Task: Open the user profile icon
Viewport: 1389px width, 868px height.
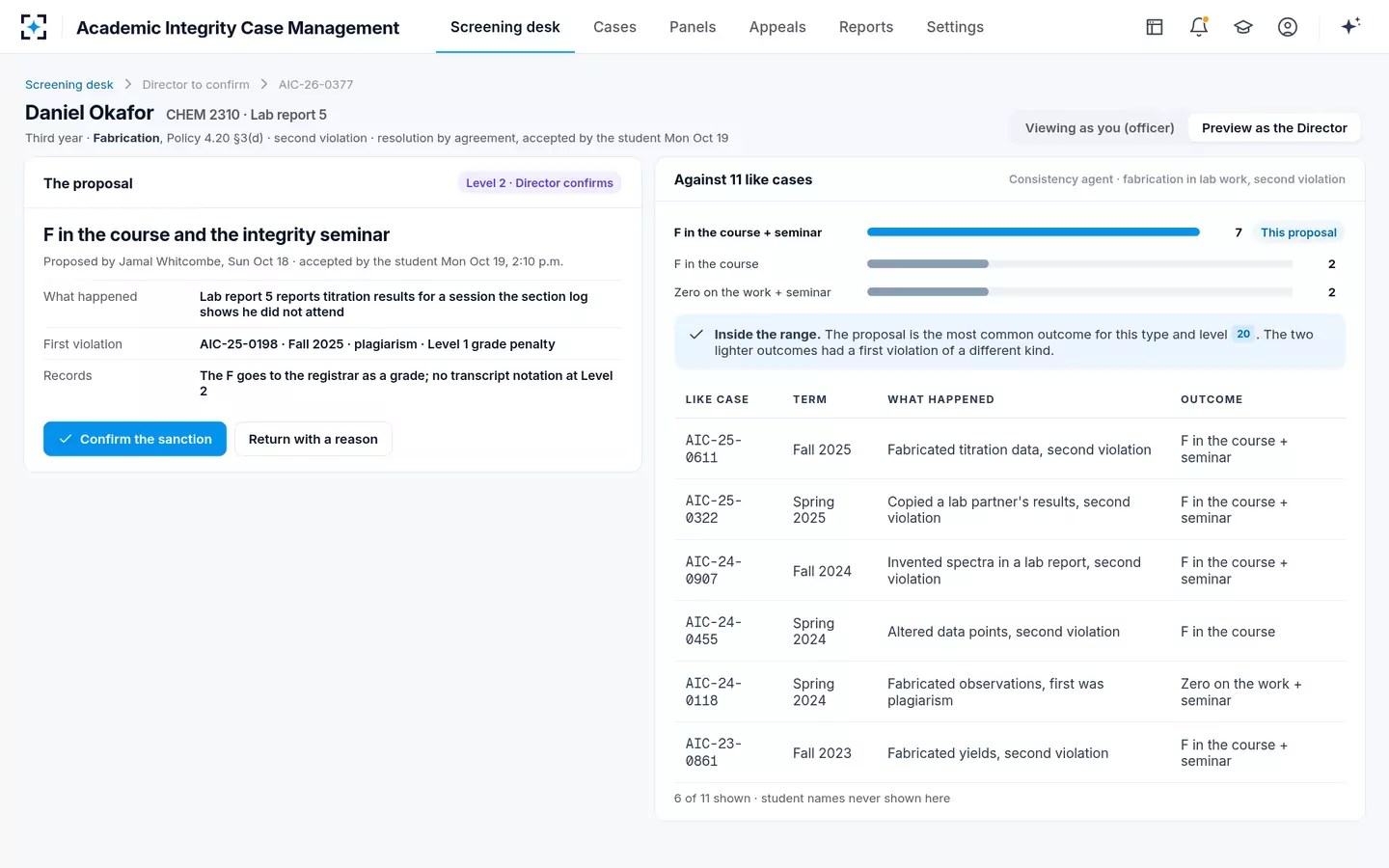Action: pos(1288,27)
